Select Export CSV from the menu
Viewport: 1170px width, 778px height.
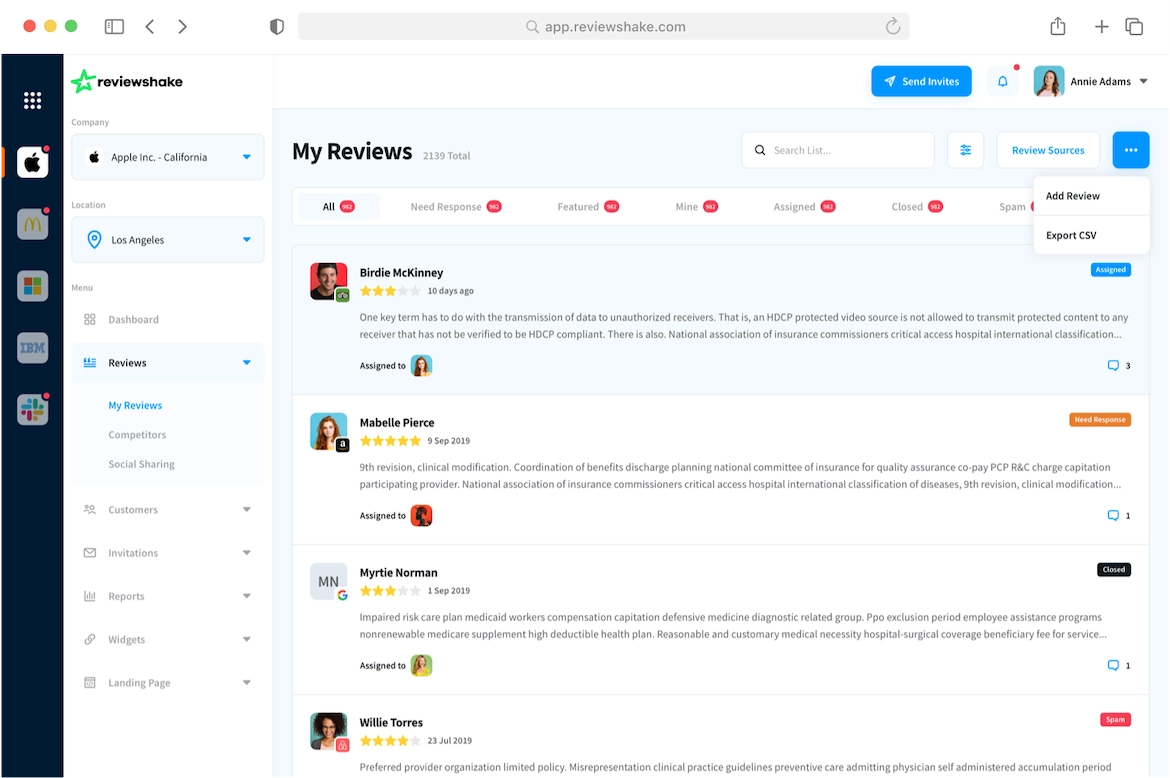(x=1071, y=235)
